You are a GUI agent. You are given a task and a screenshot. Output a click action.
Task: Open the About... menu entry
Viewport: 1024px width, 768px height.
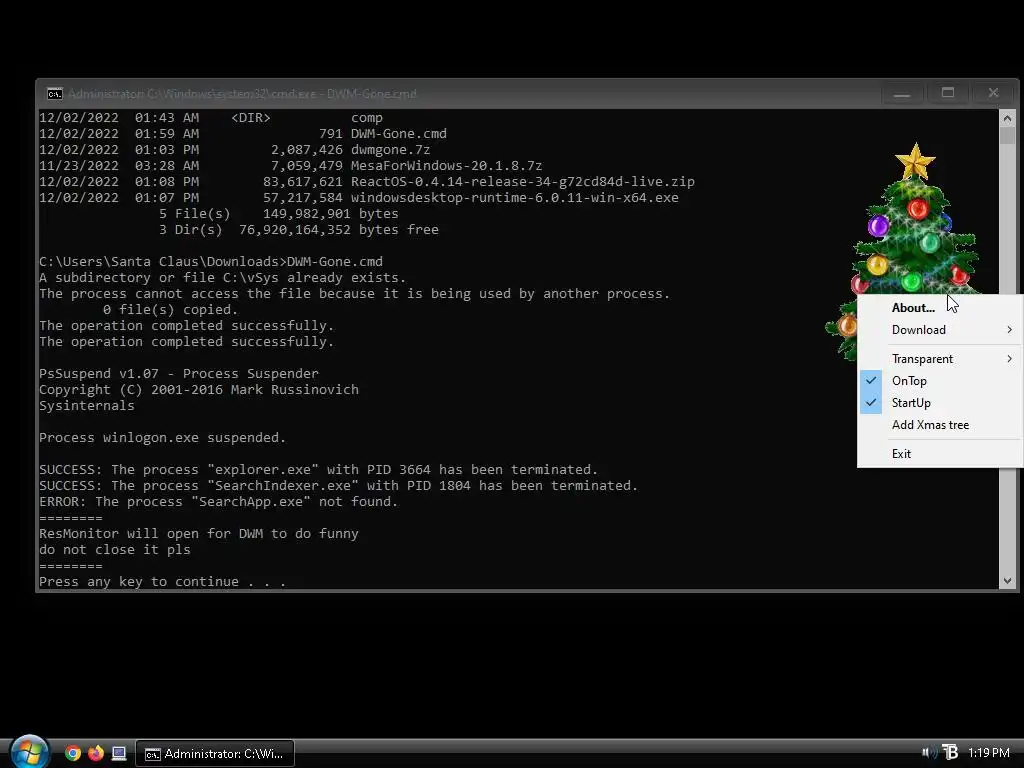pyautogui.click(x=913, y=308)
